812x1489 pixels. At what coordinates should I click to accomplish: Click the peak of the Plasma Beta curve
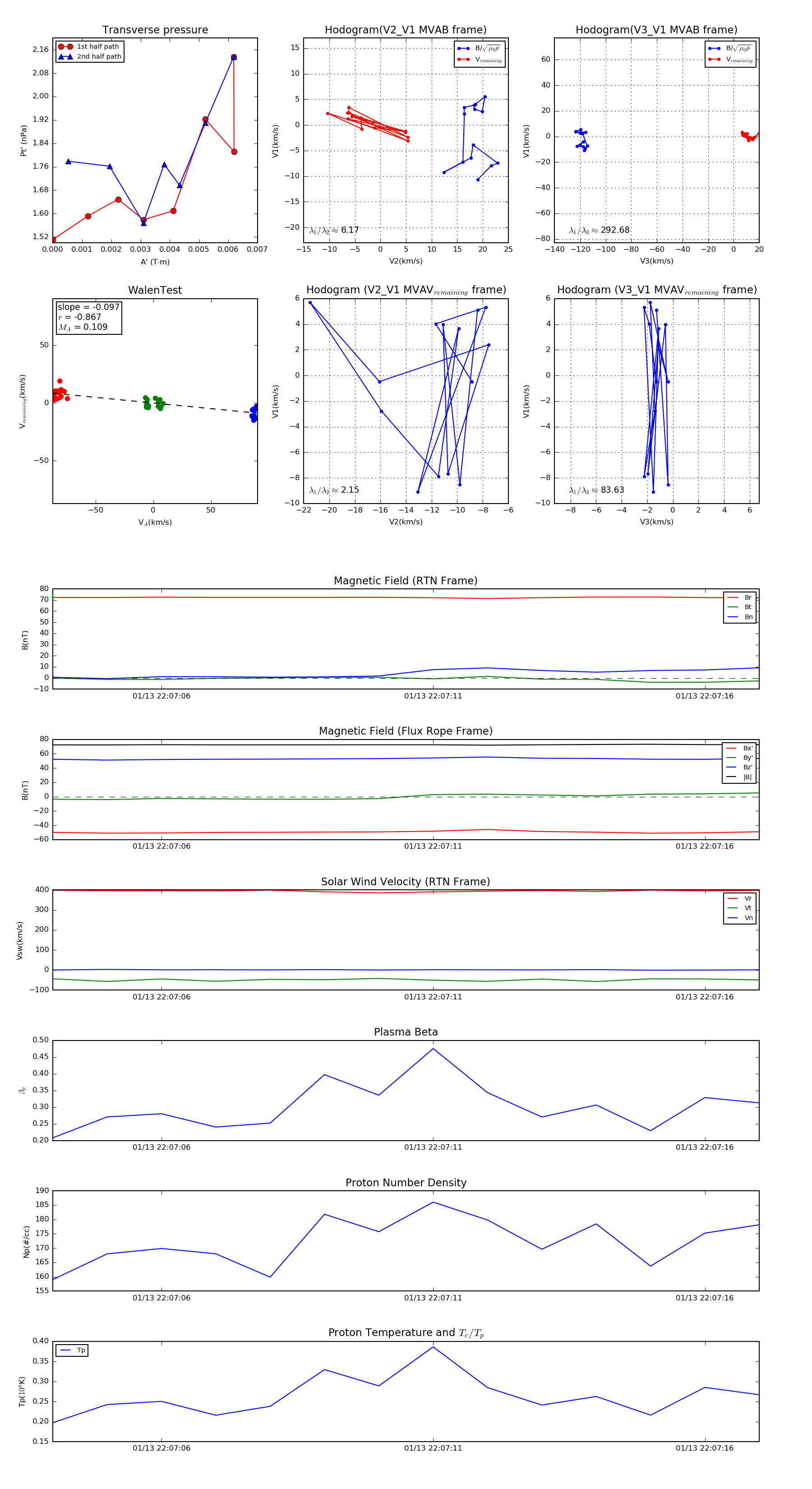434,1049
